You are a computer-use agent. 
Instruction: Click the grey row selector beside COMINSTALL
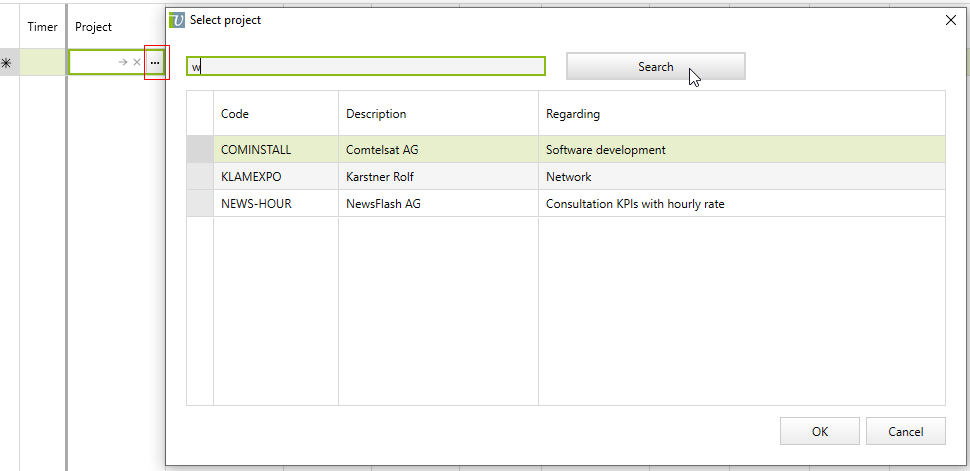(200, 150)
